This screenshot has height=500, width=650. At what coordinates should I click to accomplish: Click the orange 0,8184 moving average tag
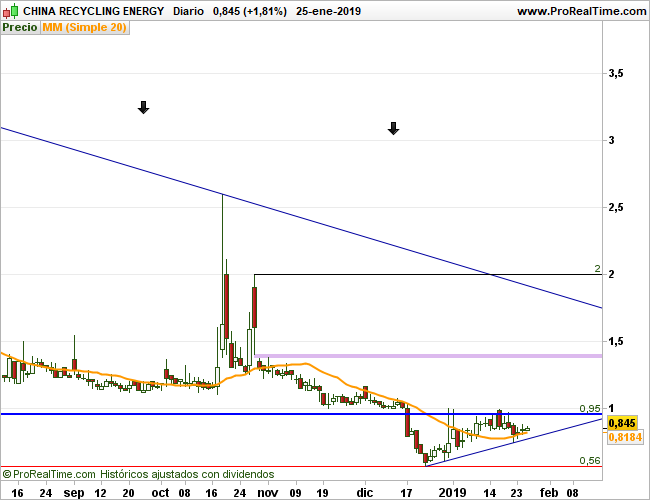[x=625, y=437]
